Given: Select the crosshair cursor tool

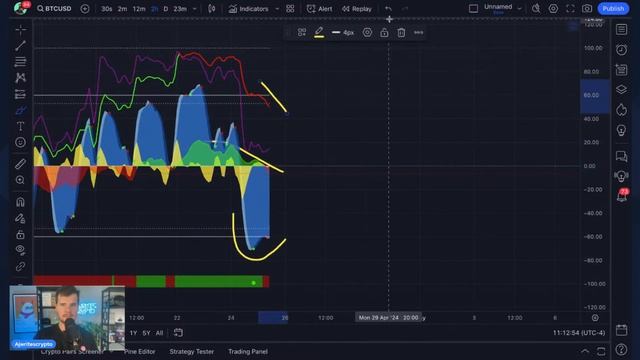Looking at the screenshot, I should pyautogui.click(x=20, y=29).
